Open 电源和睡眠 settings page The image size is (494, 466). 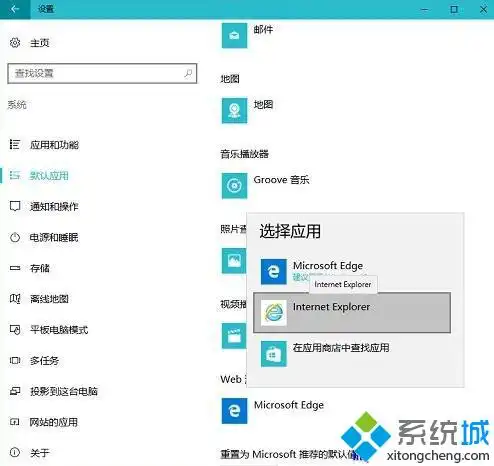click(54, 237)
